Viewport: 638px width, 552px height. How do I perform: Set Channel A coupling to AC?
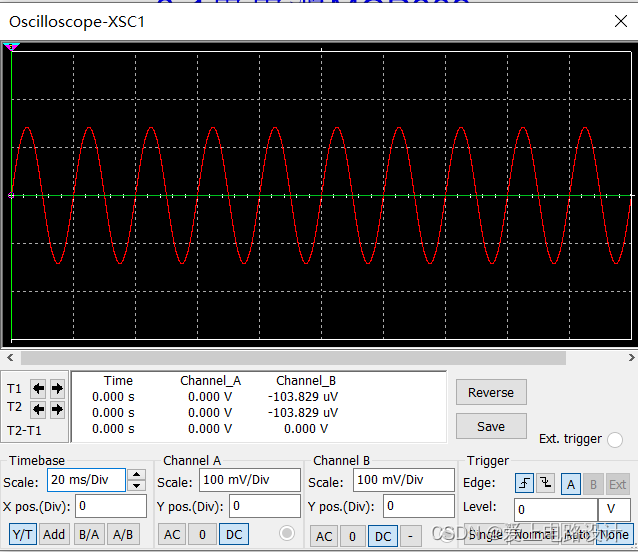[172, 534]
